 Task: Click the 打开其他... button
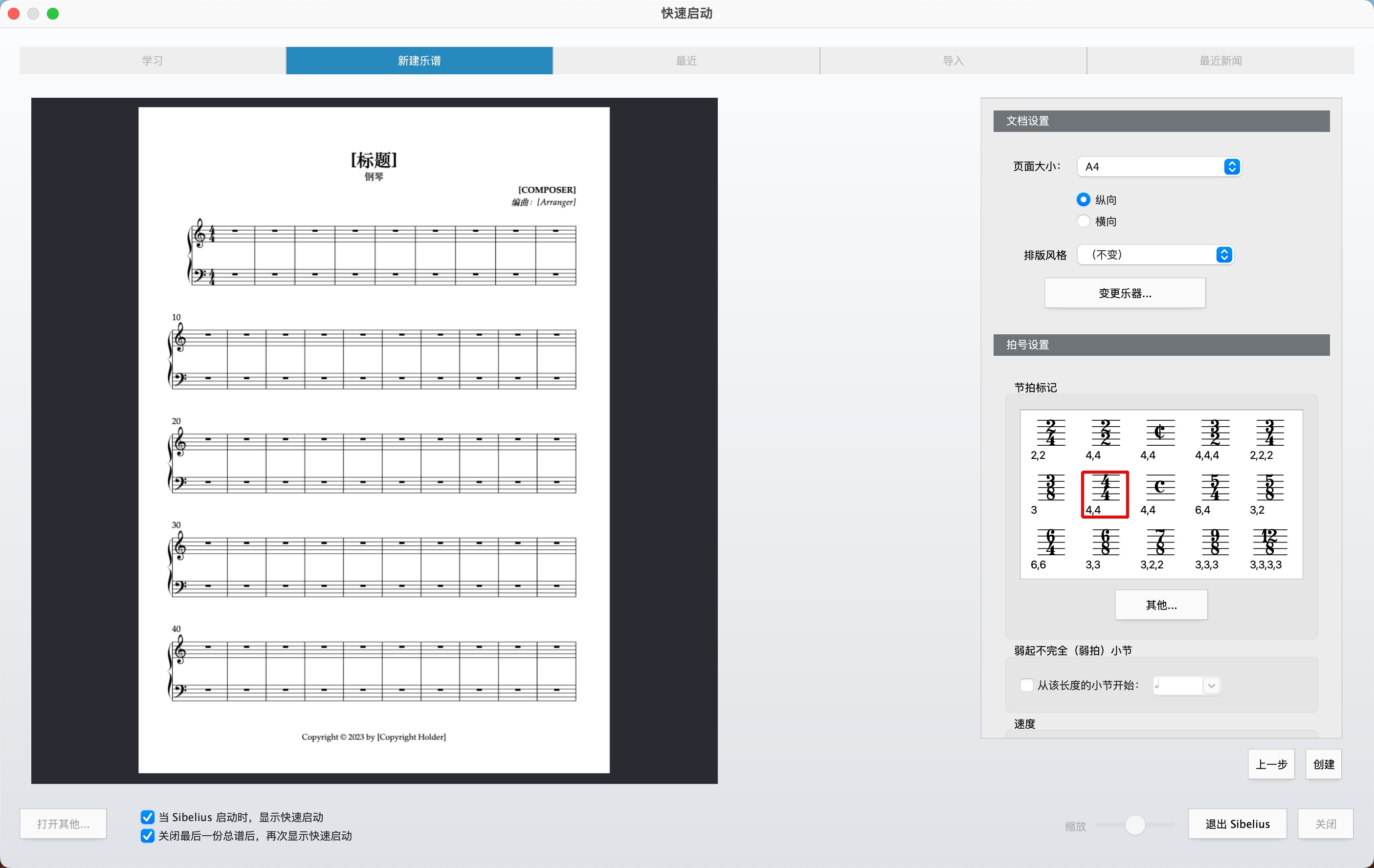point(64,824)
